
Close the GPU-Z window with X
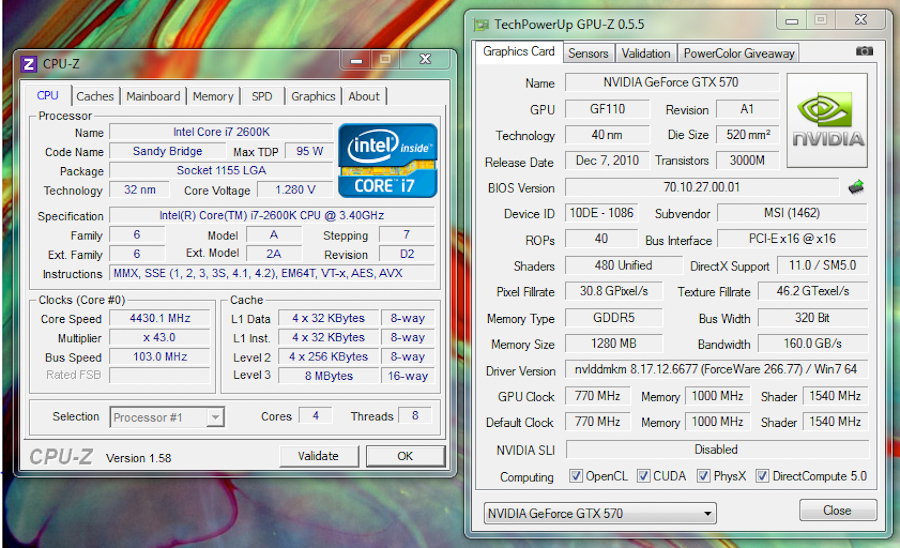click(860, 20)
